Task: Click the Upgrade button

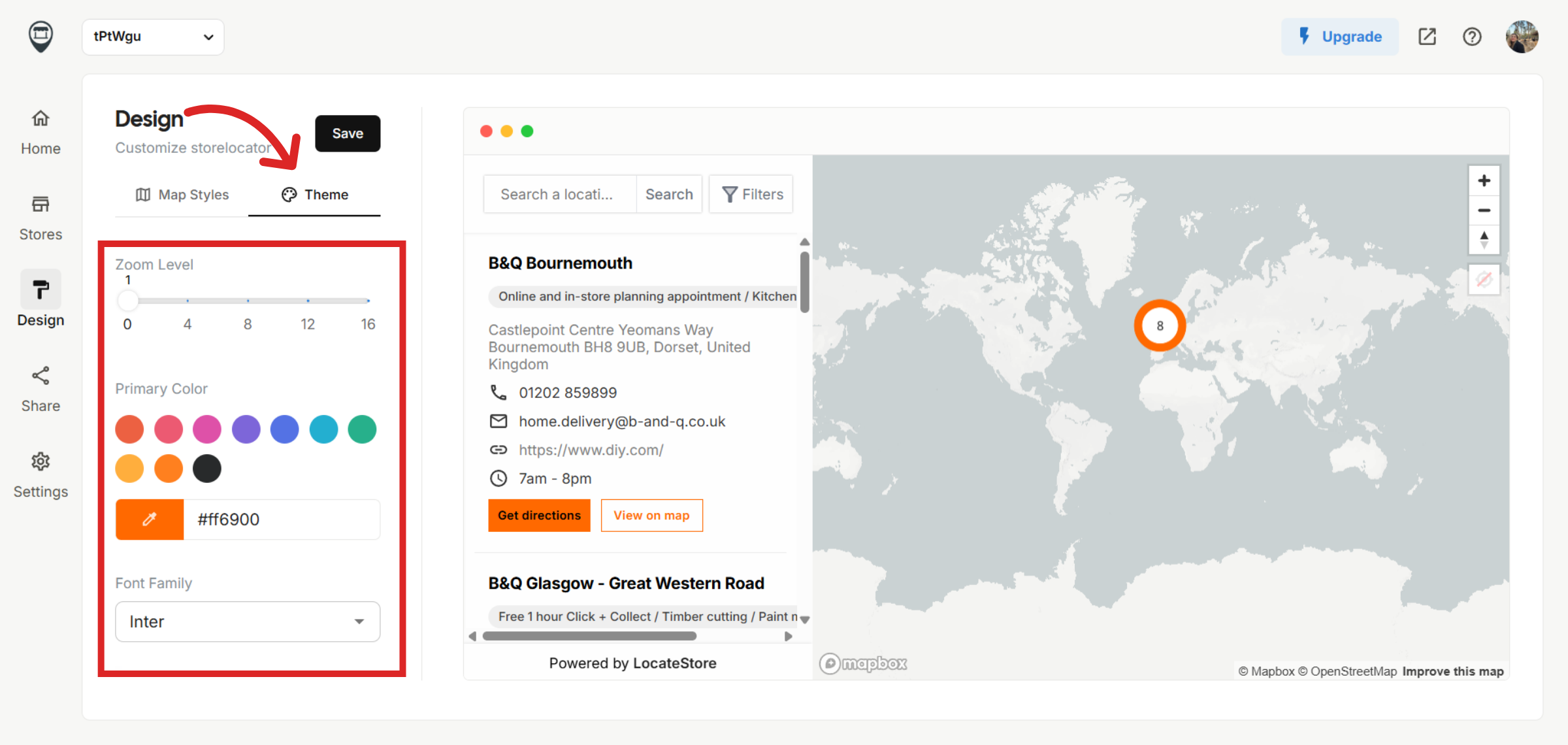Action: [x=1340, y=37]
